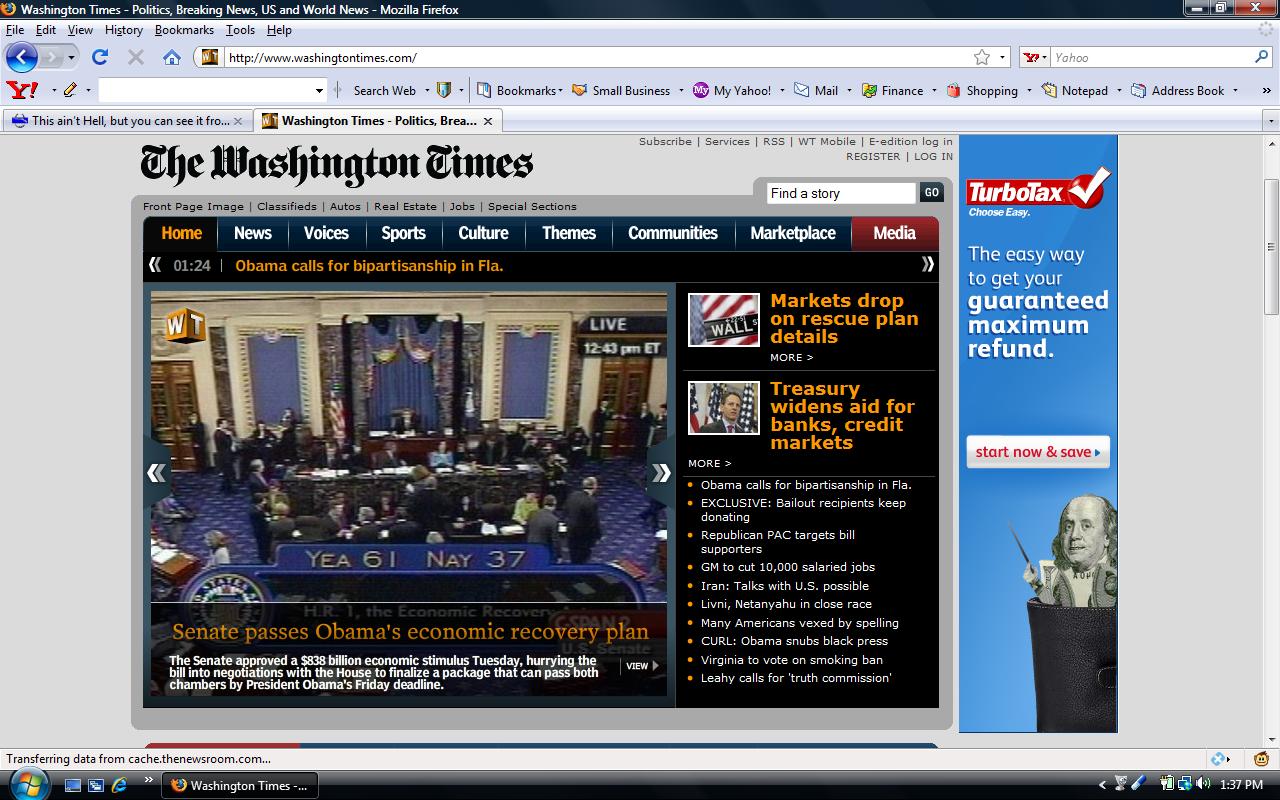The width and height of the screenshot is (1280, 800).
Task: Reload the page using the refresh icon
Action: click(x=98, y=58)
